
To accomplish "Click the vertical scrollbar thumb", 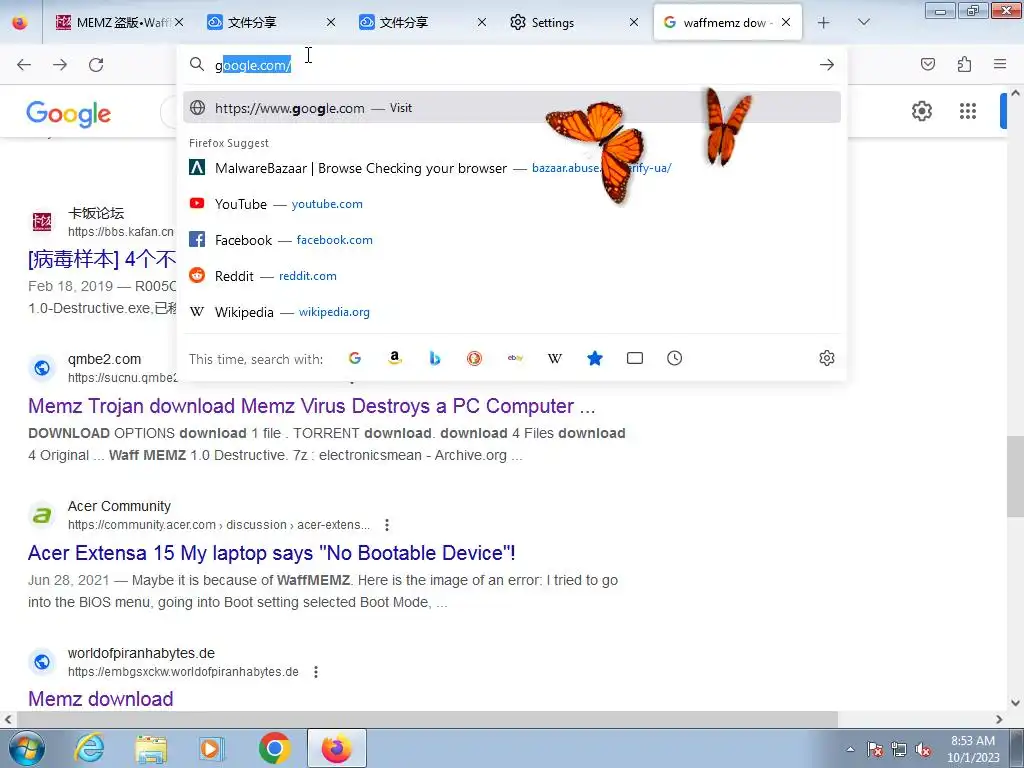I will coord(1016,476).
